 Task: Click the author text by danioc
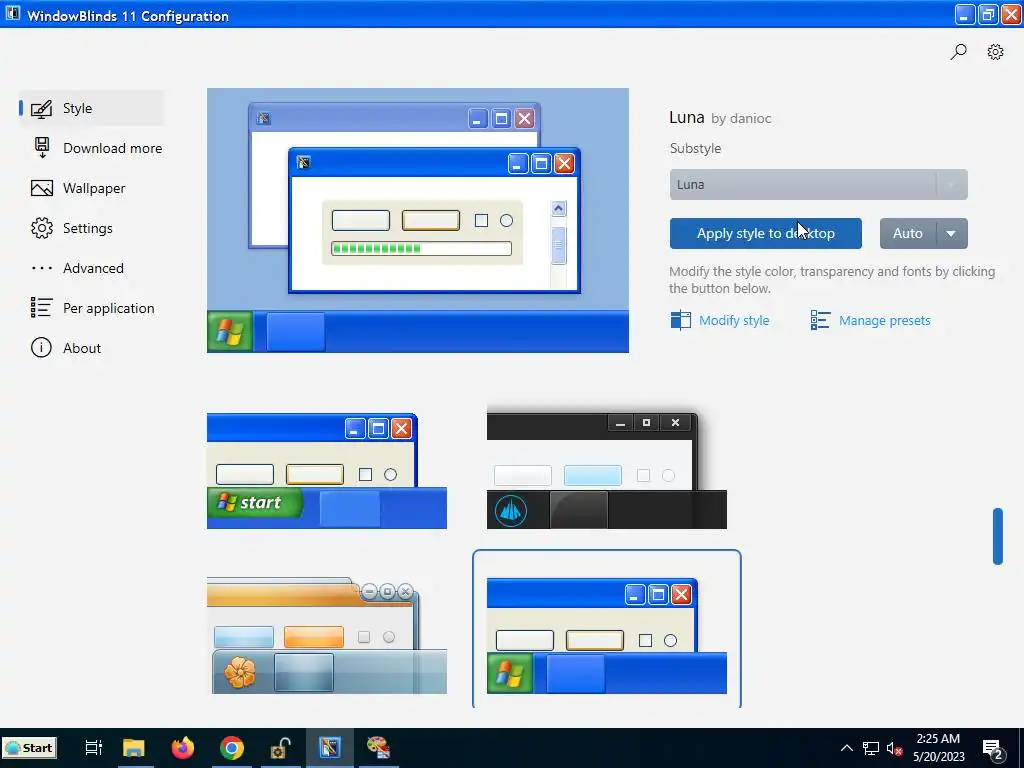pyautogui.click(x=741, y=119)
